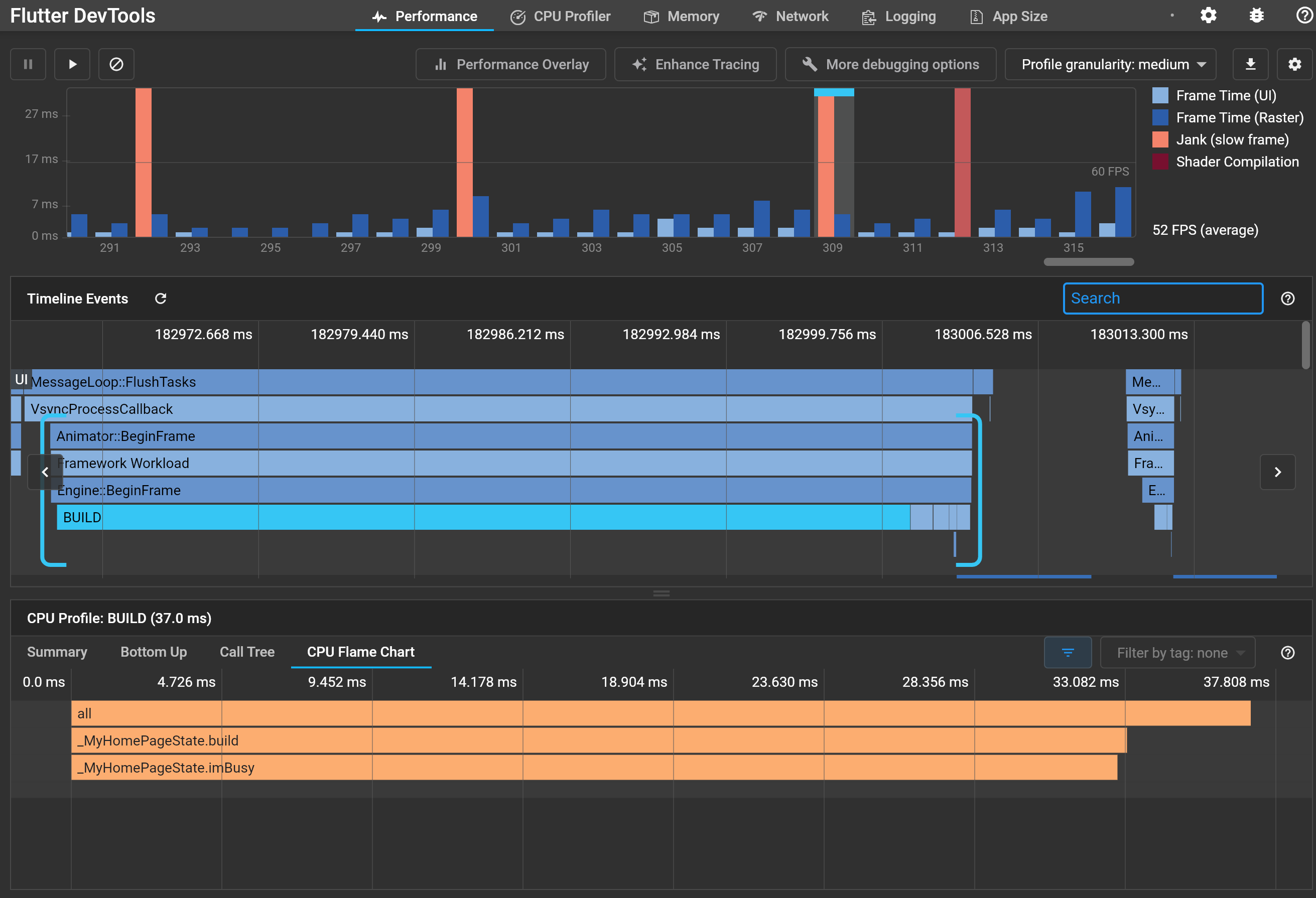Toggle the CPU profile filter button
Viewport: 1316px width, 898px height.
tap(1068, 652)
